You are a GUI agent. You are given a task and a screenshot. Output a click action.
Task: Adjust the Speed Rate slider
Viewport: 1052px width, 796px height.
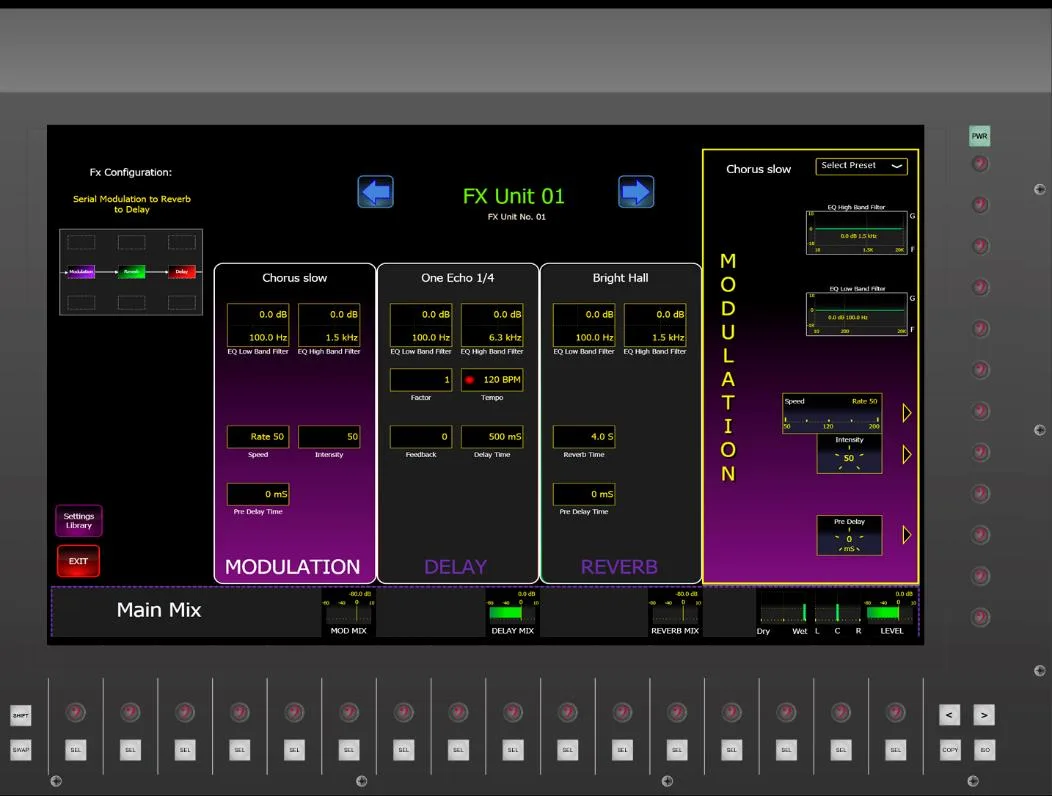tap(832, 413)
